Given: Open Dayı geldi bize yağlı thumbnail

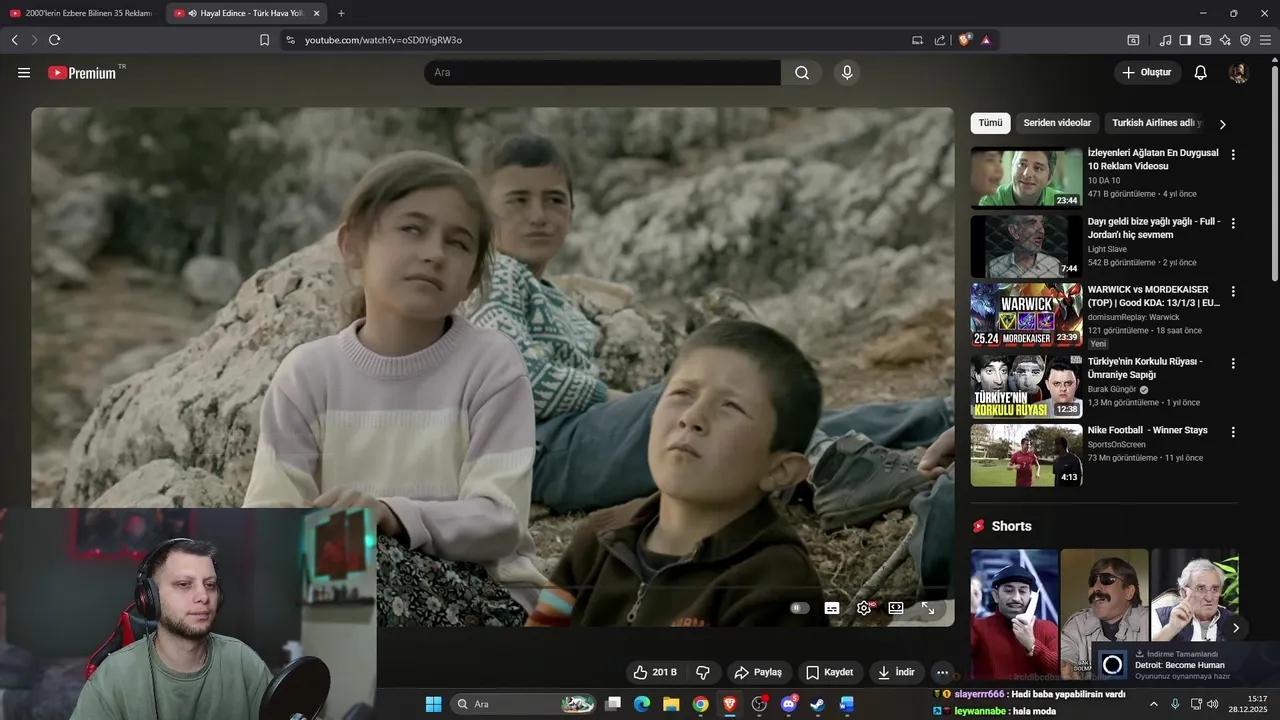Looking at the screenshot, I should (1026, 246).
